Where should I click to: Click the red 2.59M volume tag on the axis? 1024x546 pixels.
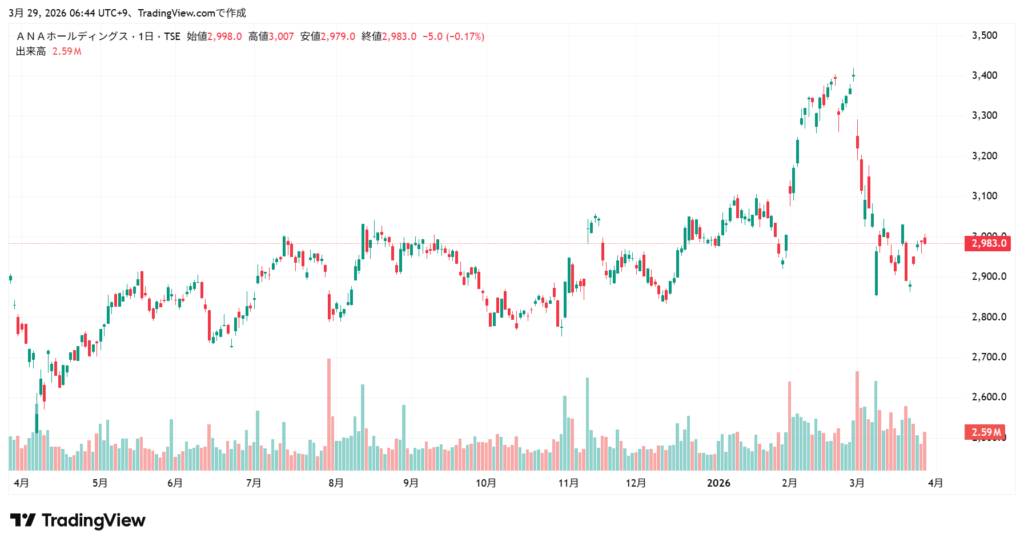tap(985, 432)
